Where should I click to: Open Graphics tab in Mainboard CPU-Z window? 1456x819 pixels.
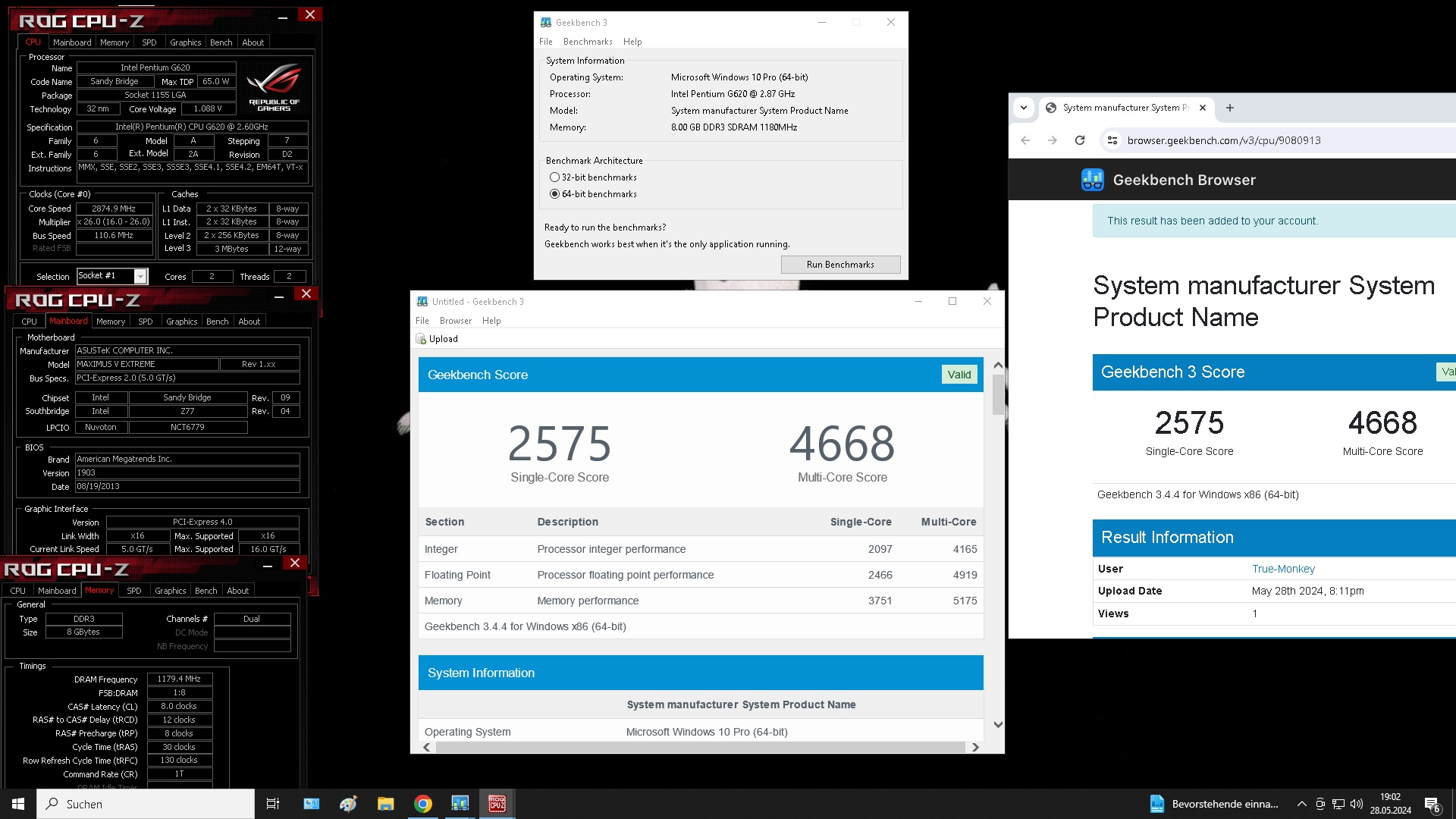[x=182, y=322]
